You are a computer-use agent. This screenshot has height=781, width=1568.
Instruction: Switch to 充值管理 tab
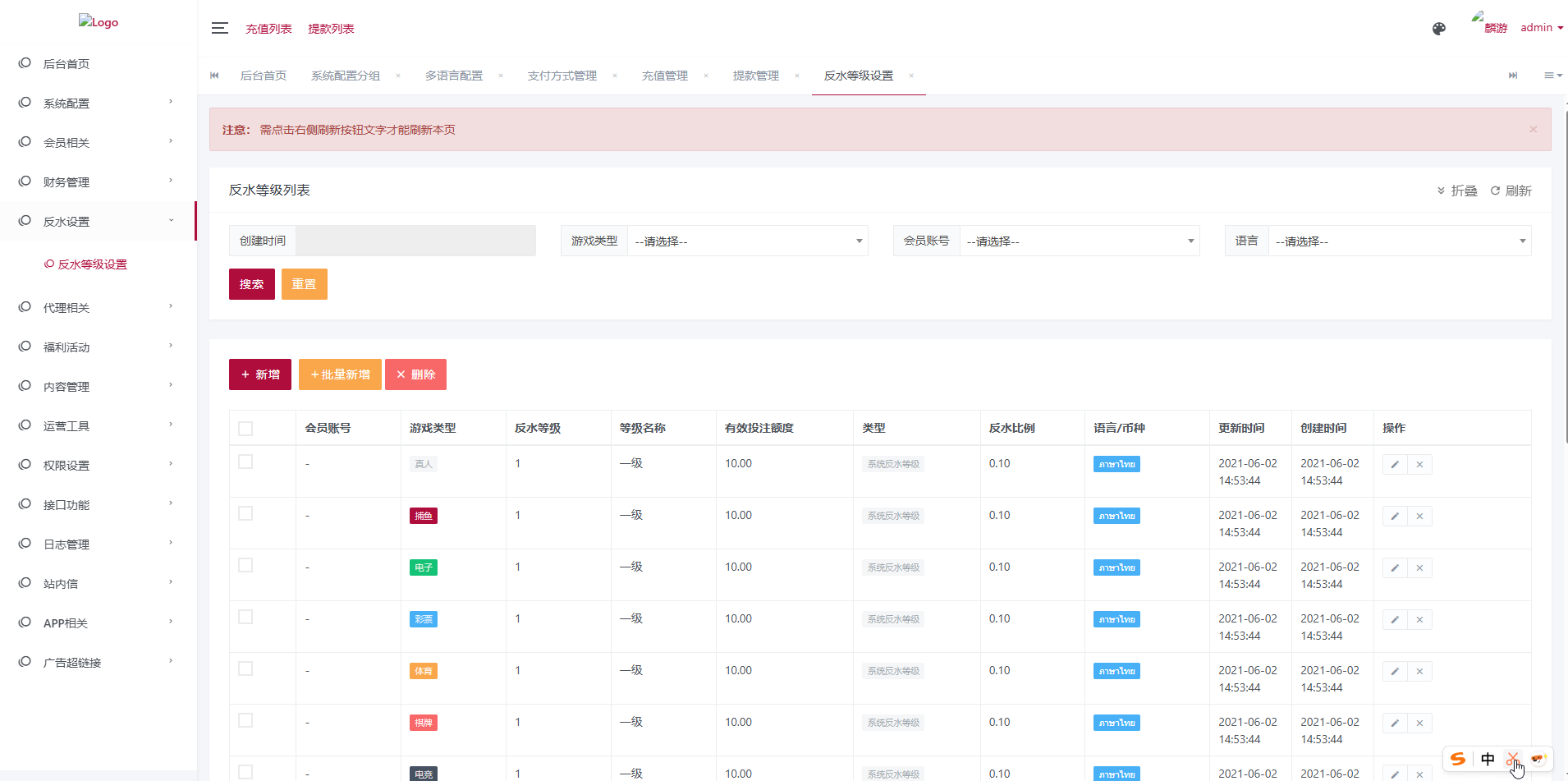coord(664,76)
